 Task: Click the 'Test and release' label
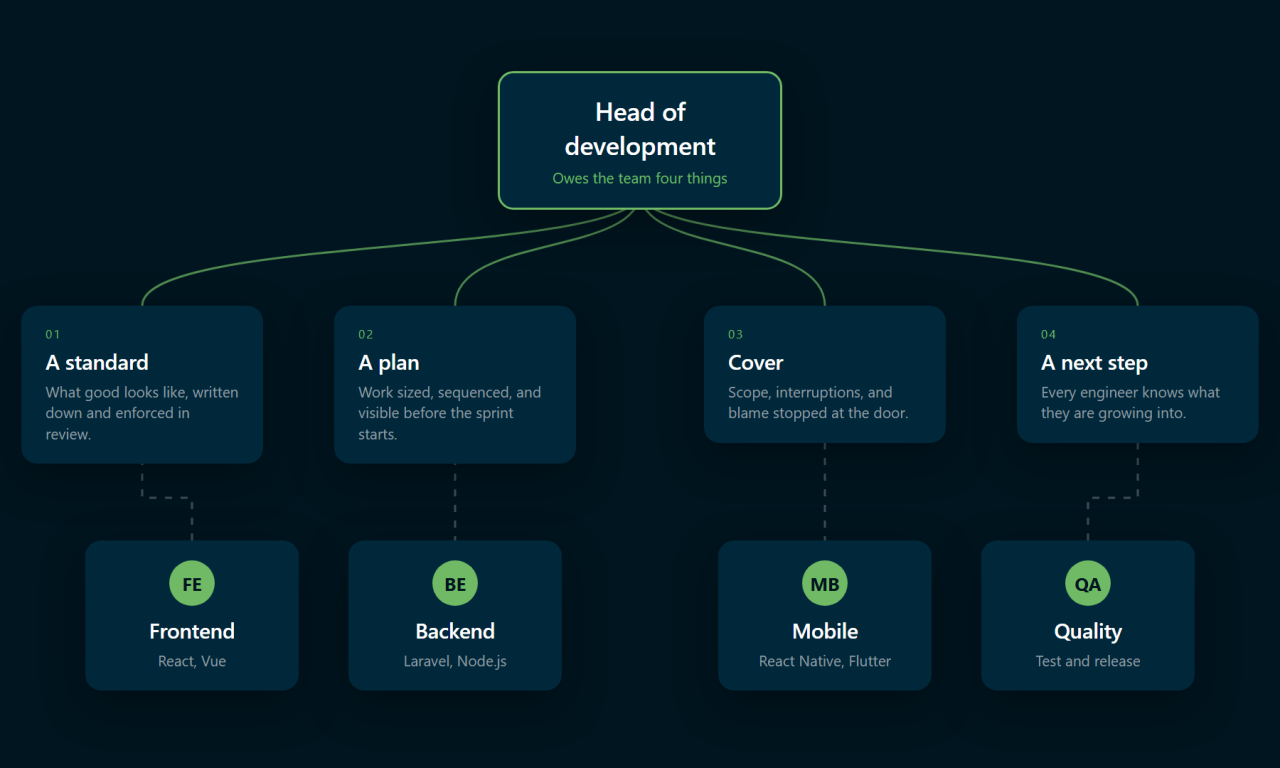point(1088,661)
